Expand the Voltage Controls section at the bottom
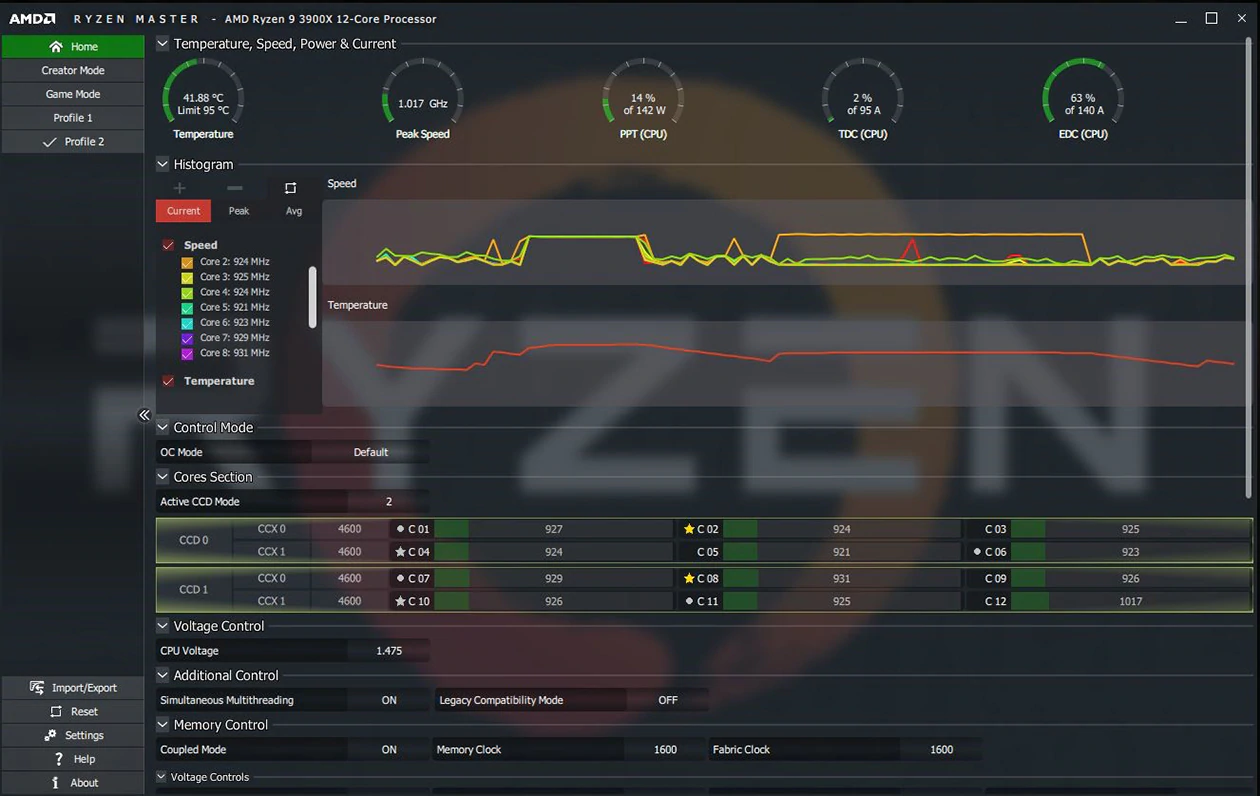 pos(161,777)
